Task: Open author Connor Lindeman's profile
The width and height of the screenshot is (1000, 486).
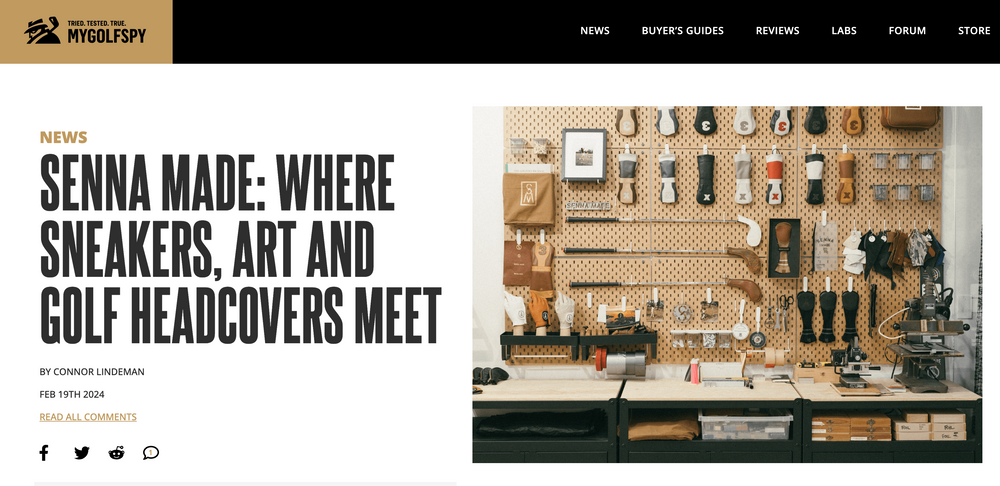Action: tap(92, 372)
